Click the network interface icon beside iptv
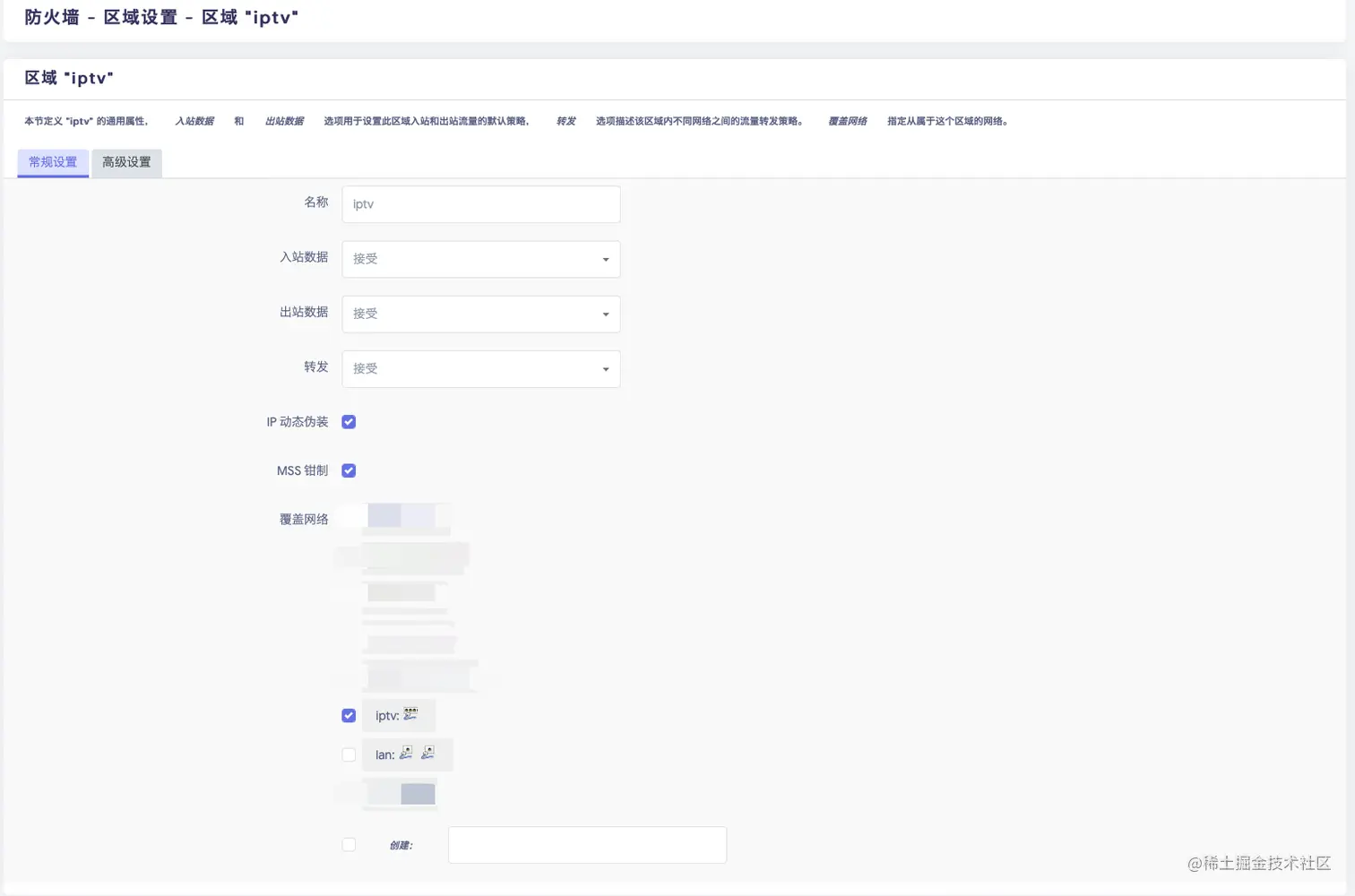Image resolution: width=1355 pixels, height=896 pixels. click(x=410, y=714)
